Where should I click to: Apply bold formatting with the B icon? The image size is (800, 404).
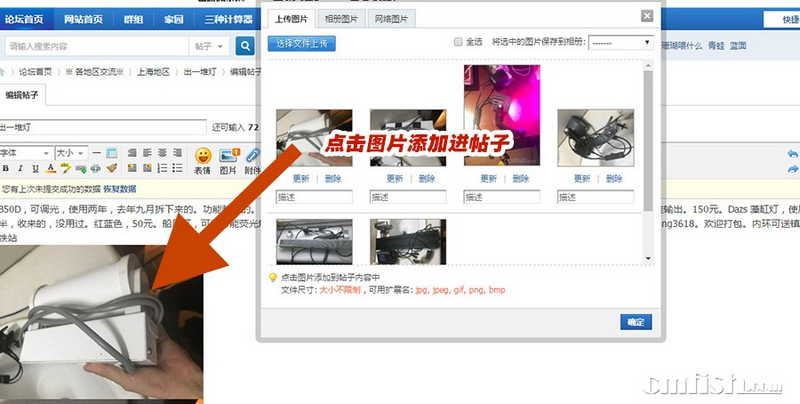5,168
